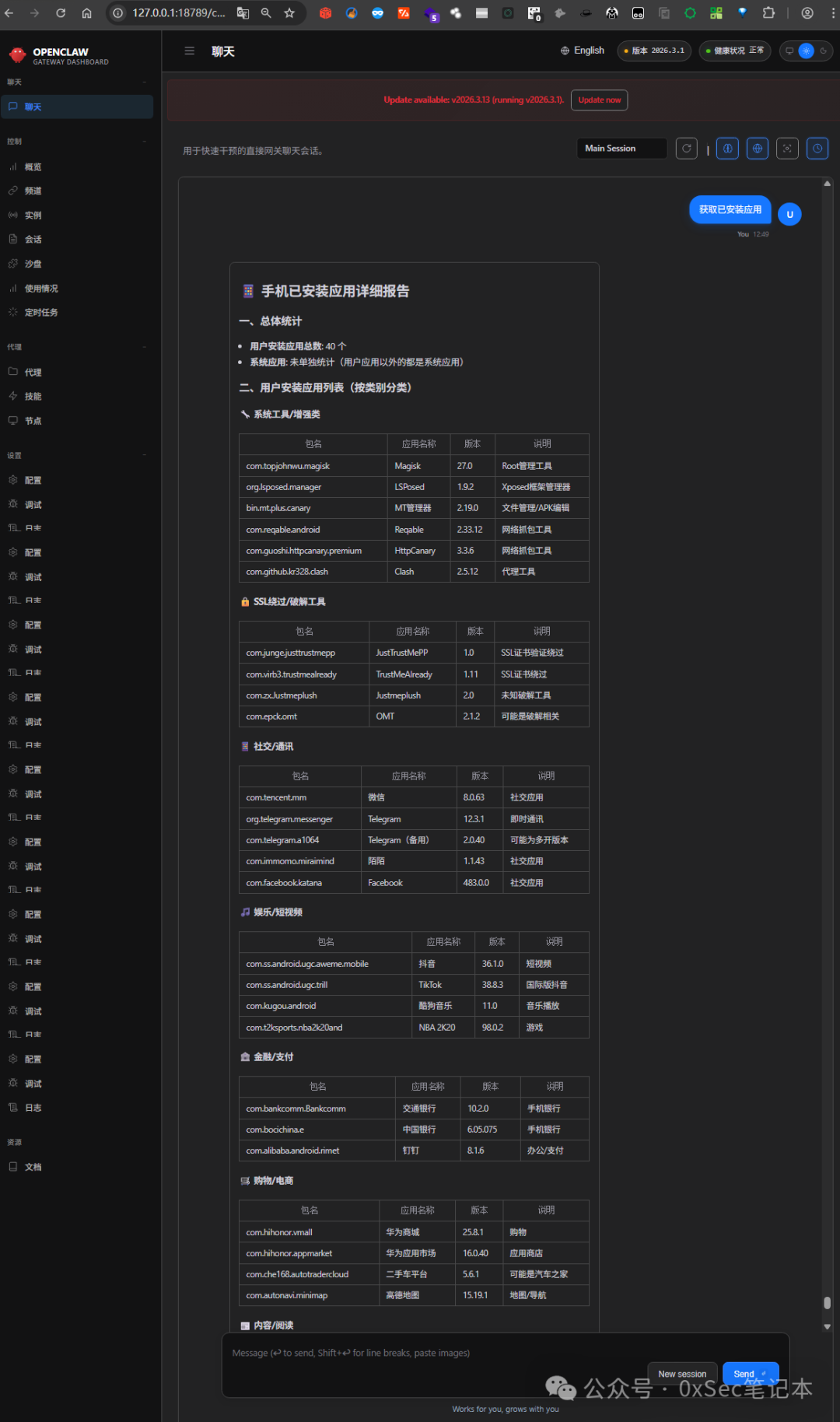Click the refresh chat icon next to Main Session
The image size is (840, 1422).
[687, 149]
